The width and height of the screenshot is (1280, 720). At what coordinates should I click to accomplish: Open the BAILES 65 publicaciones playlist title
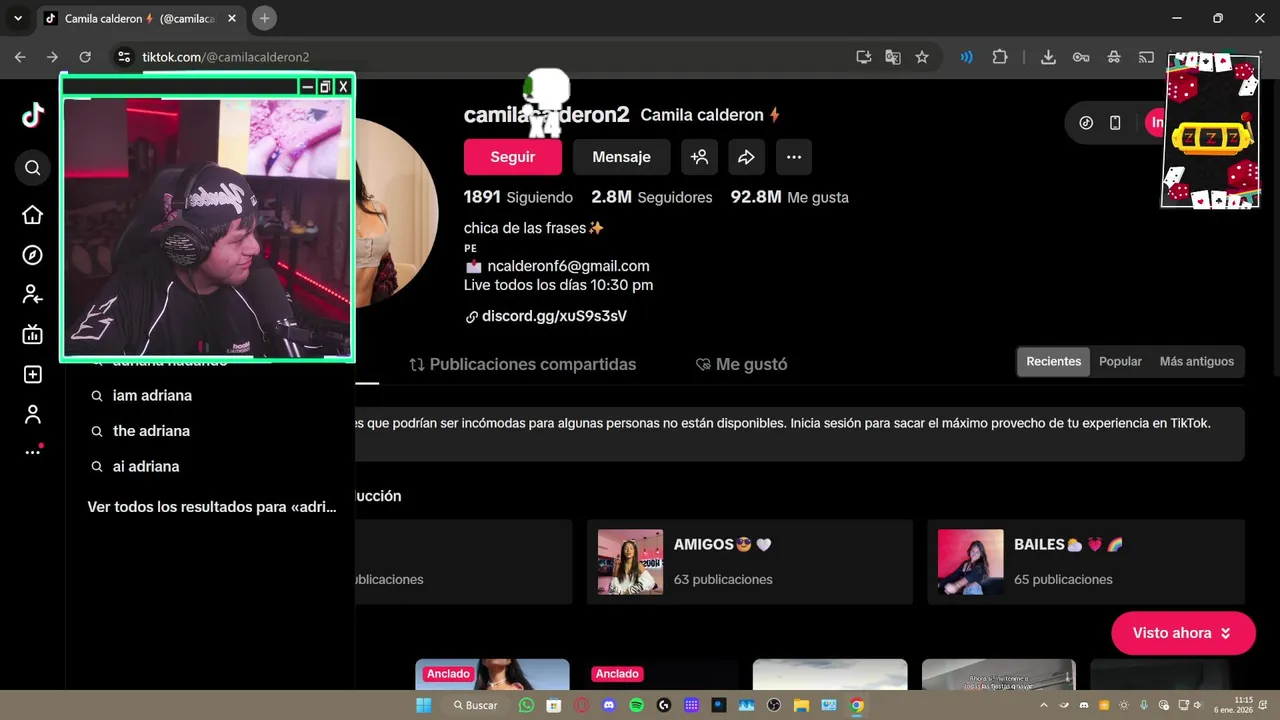pyautogui.click(x=1068, y=545)
